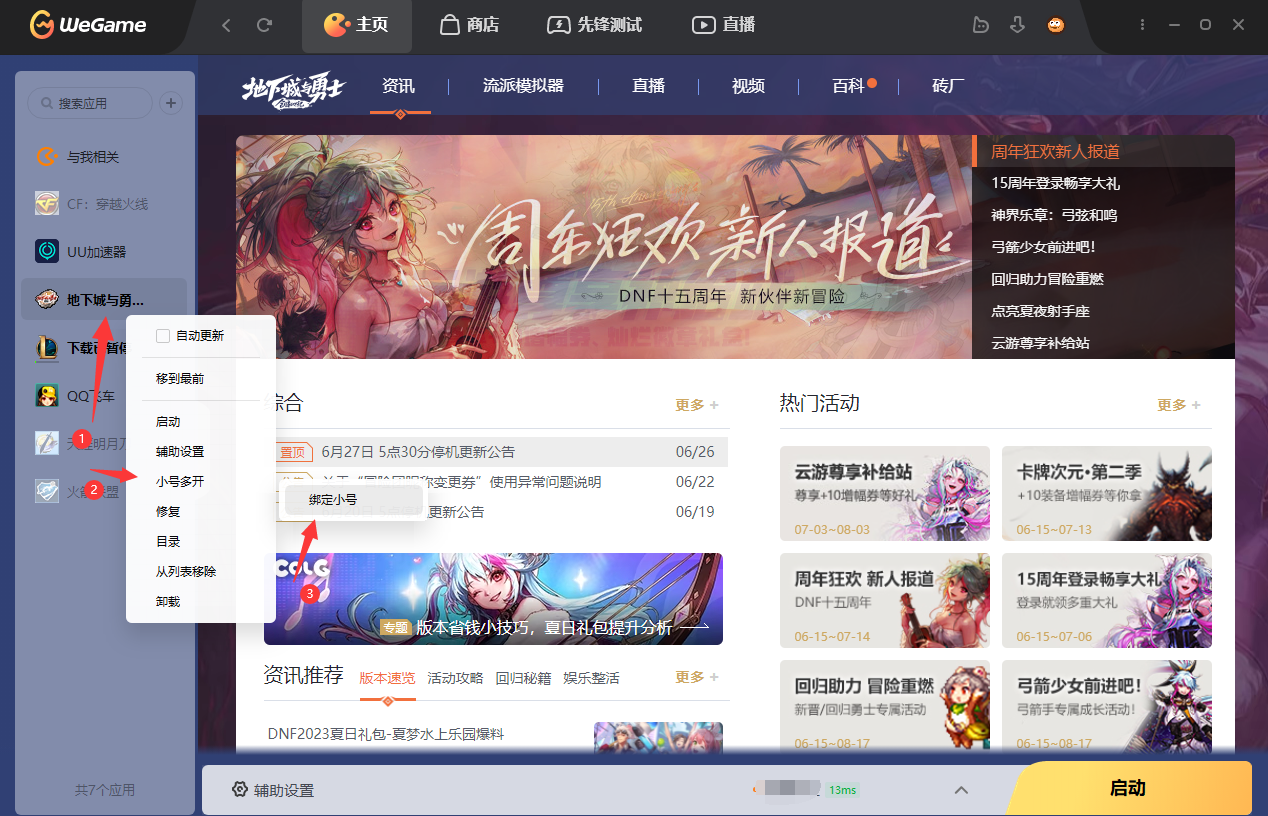Select 点亮夏夜射手座 banner entry
The image size is (1268, 816).
point(1103,311)
